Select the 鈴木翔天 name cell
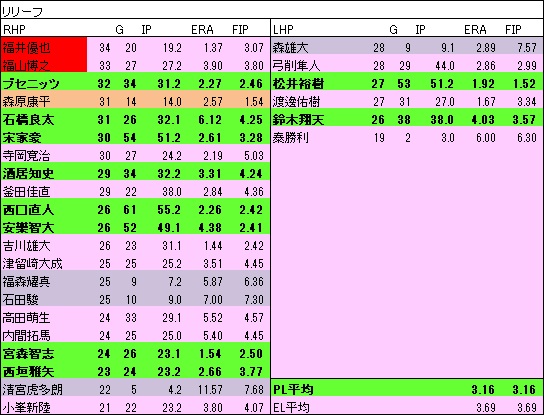 (298, 120)
